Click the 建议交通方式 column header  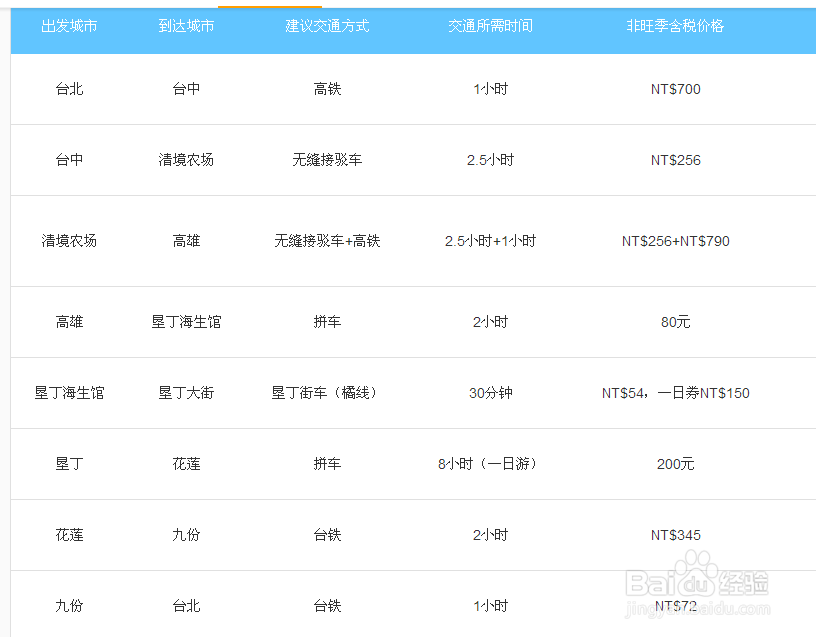tap(327, 26)
